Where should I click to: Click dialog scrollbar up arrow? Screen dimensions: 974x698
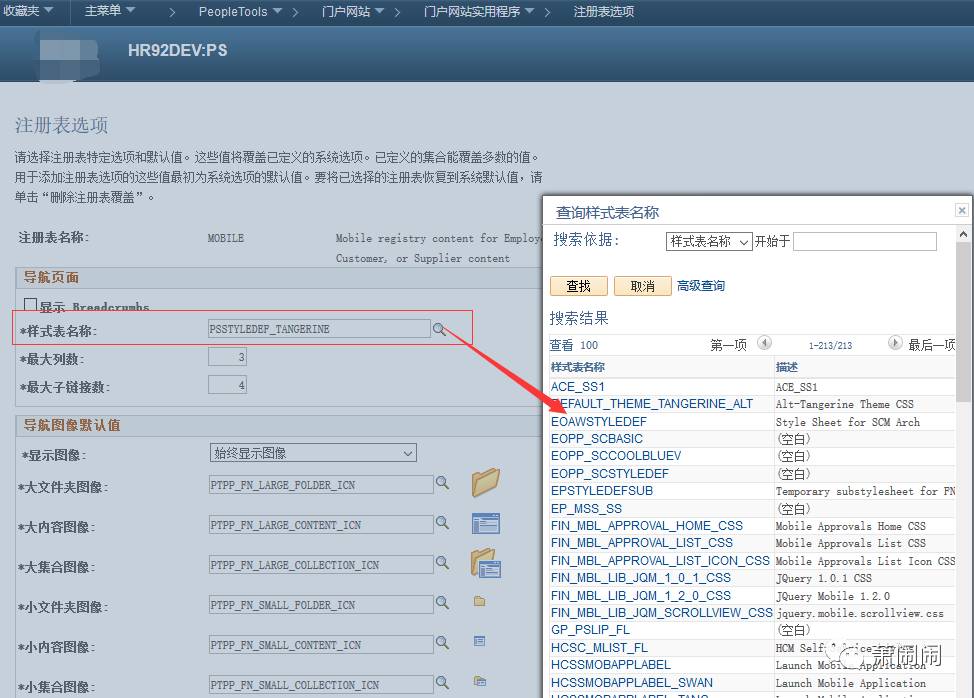(x=963, y=234)
